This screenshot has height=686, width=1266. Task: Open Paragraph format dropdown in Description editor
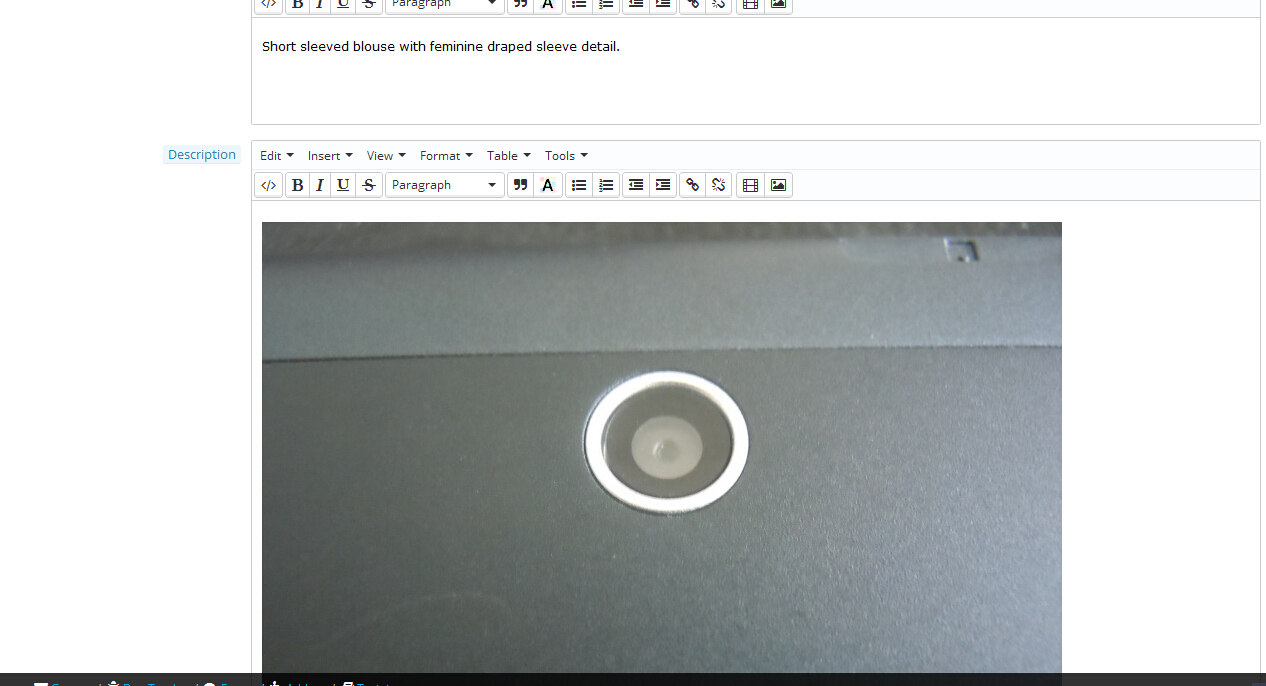click(445, 185)
